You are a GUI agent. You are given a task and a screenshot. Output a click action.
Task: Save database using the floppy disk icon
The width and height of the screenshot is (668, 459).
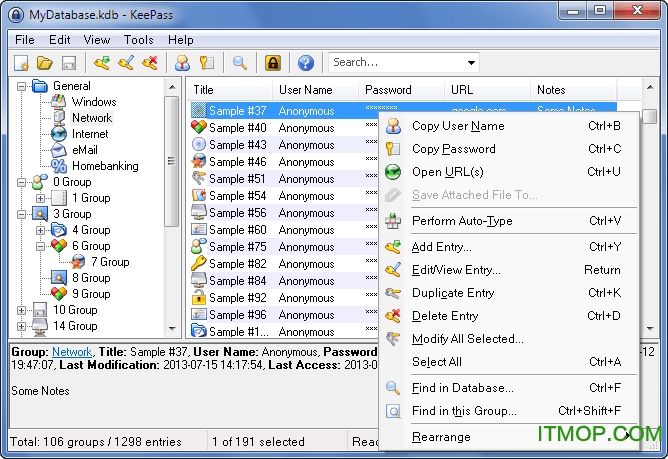click(69, 63)
